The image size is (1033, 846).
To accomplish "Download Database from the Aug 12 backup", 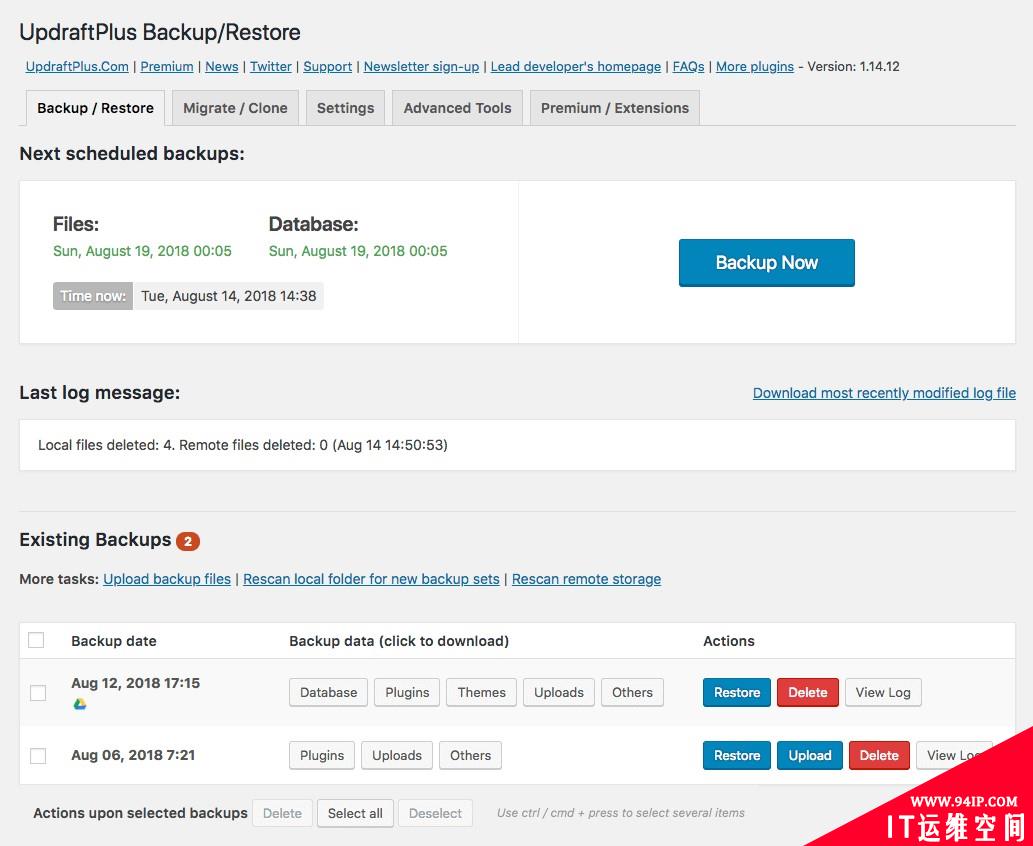I will coord(328,692).
